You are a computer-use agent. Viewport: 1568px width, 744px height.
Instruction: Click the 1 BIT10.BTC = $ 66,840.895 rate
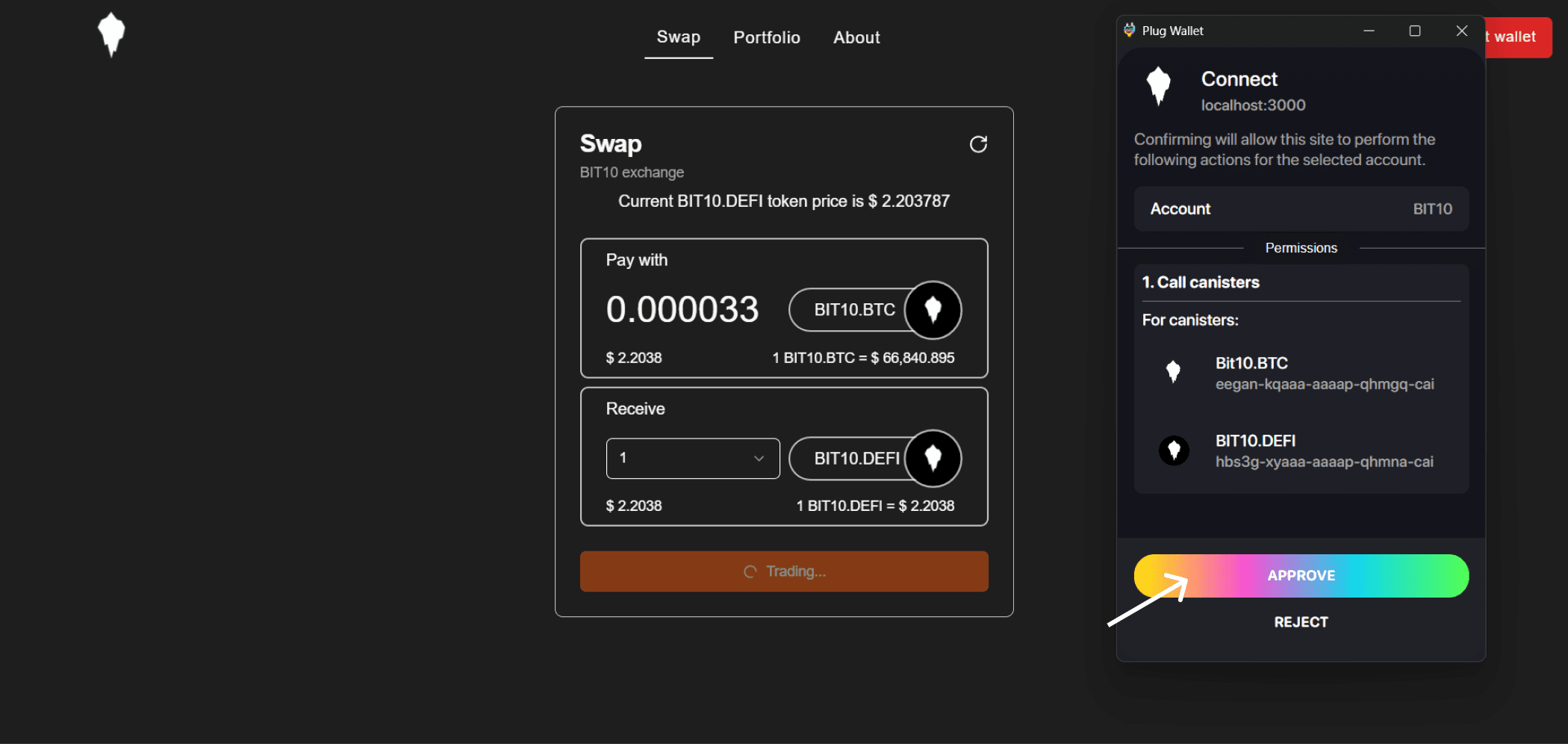tap(863, 358)
